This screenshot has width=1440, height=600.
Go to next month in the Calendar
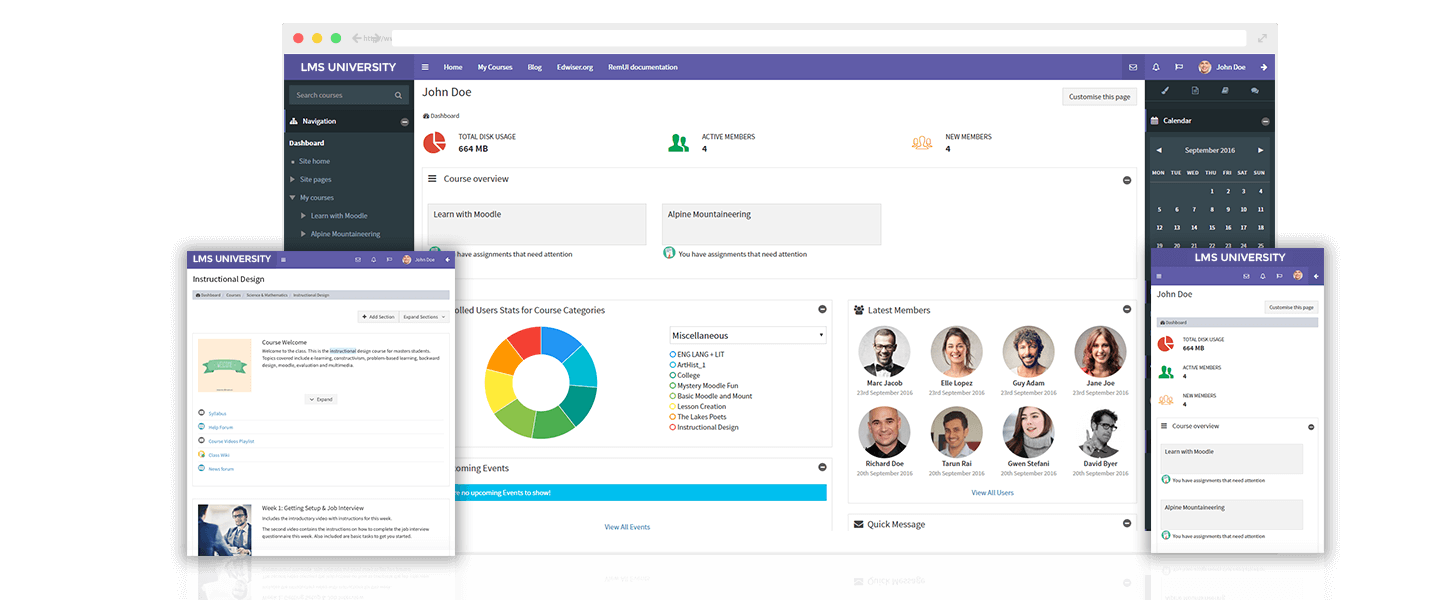[x=1260, y=150]
